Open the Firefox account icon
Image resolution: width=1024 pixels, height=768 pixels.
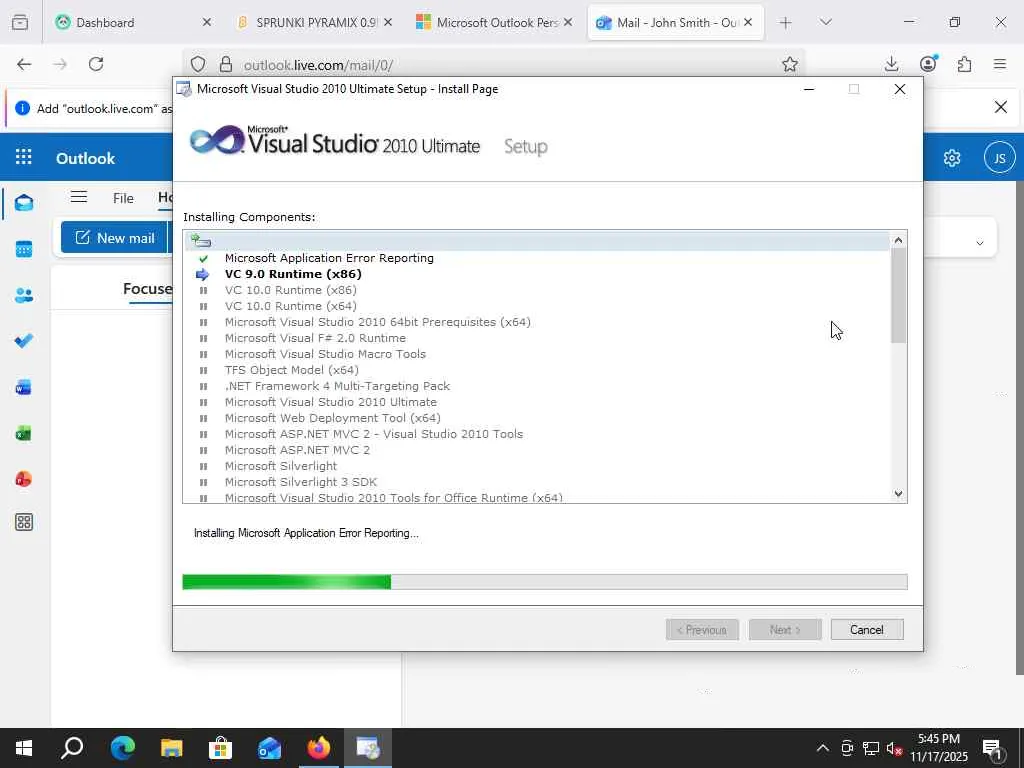[928, 63]
